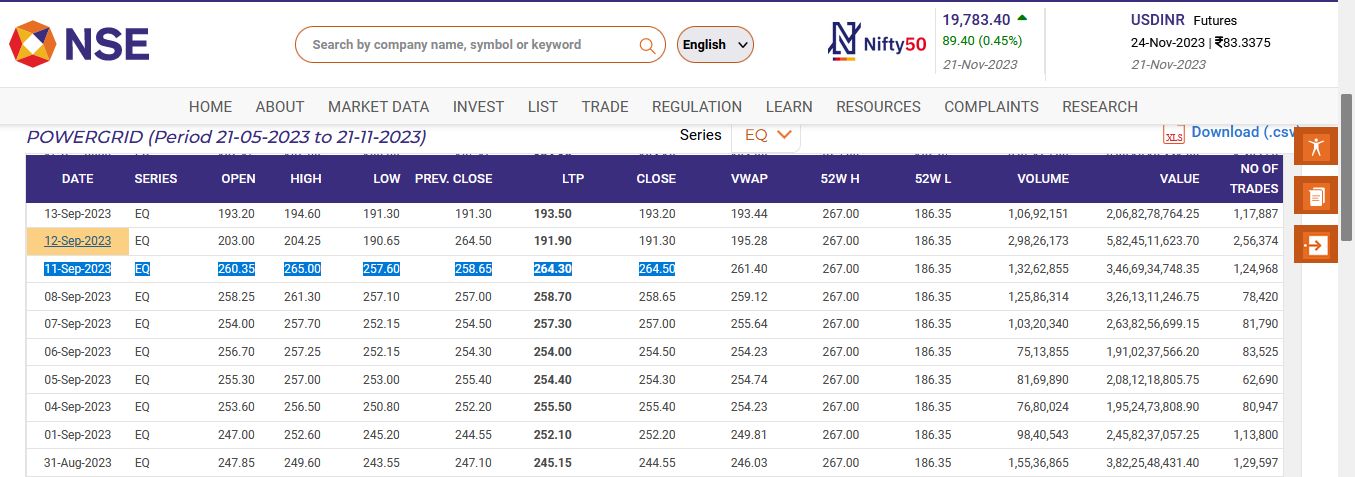The height and width of the screenshot is (477, 1355).
Task: Click the 07-Sep-2023 date cell
Action: click(x=78, y=324)
